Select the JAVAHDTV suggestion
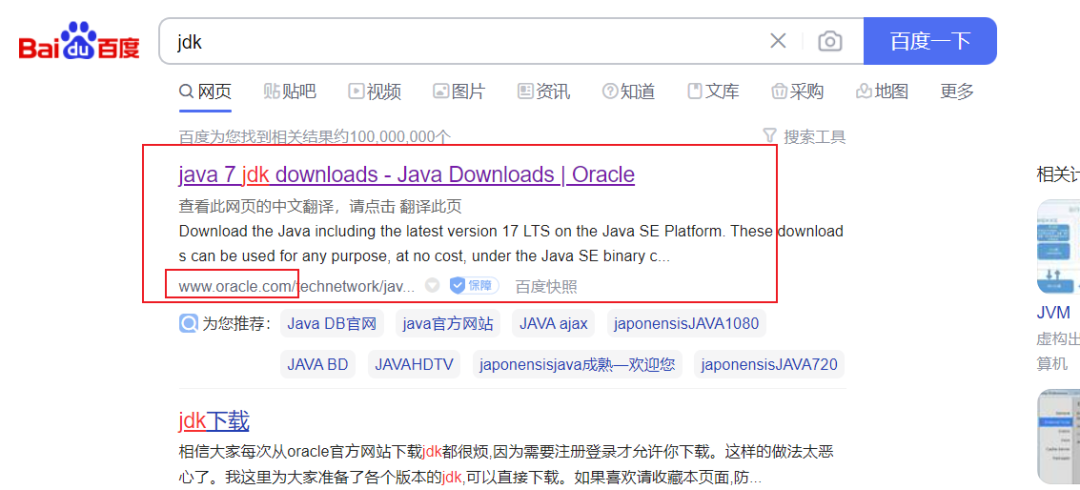Screen dimensions: 1080x490 (x=414, y=365)
